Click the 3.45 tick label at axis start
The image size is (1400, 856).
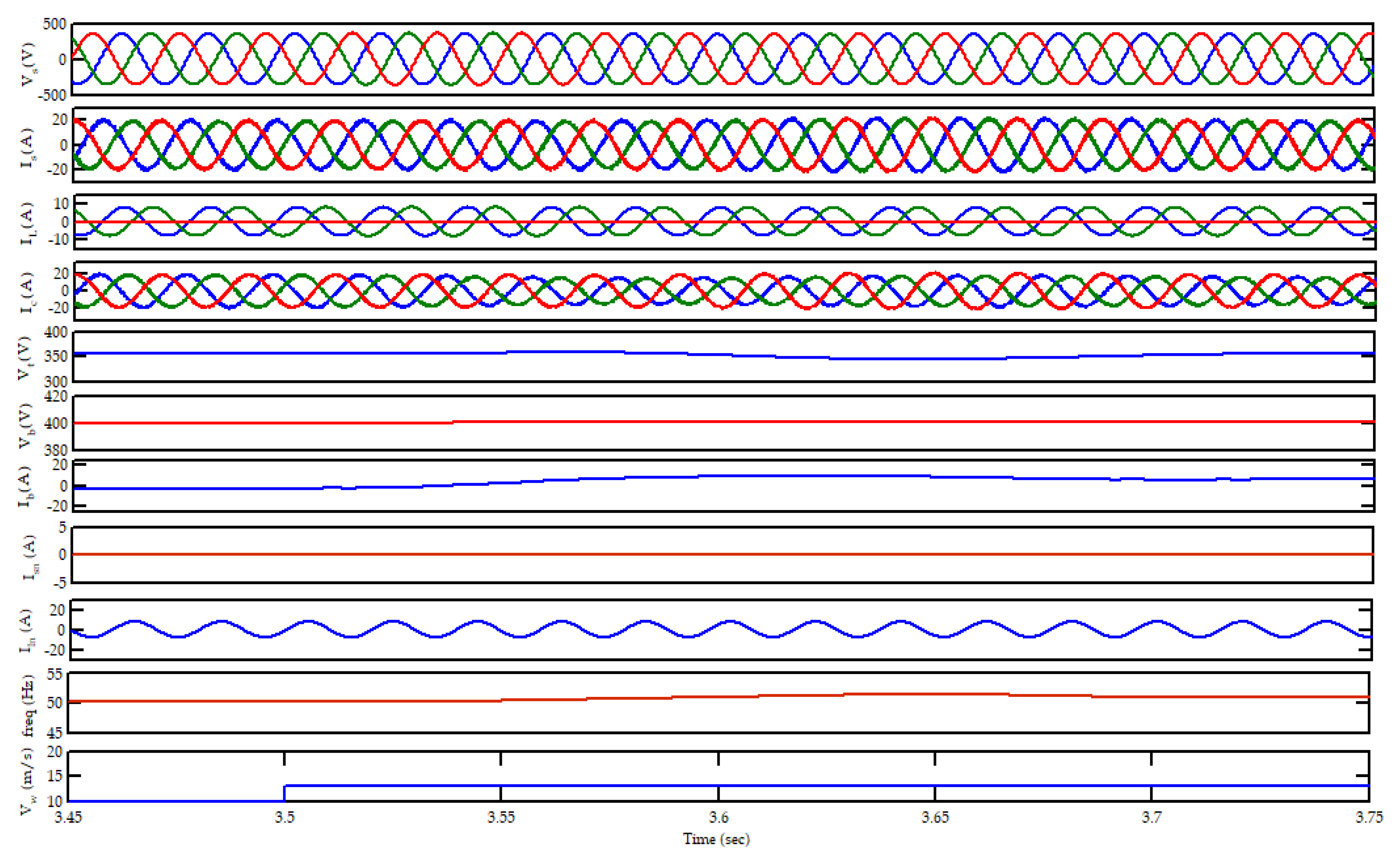(68, 817)
